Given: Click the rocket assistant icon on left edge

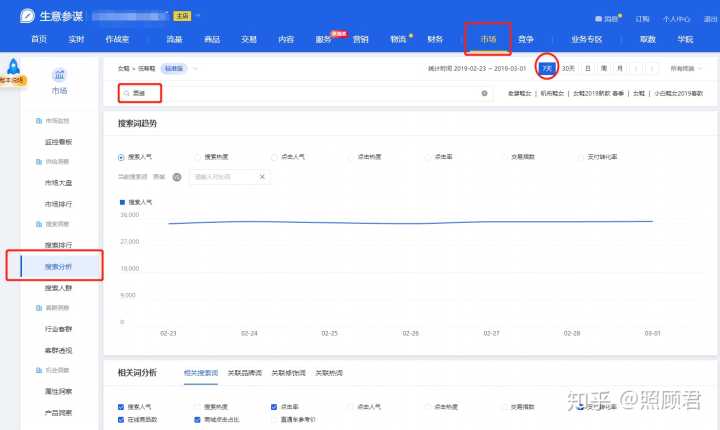Looking at the screenshot, I should click(x=12, y=66).
